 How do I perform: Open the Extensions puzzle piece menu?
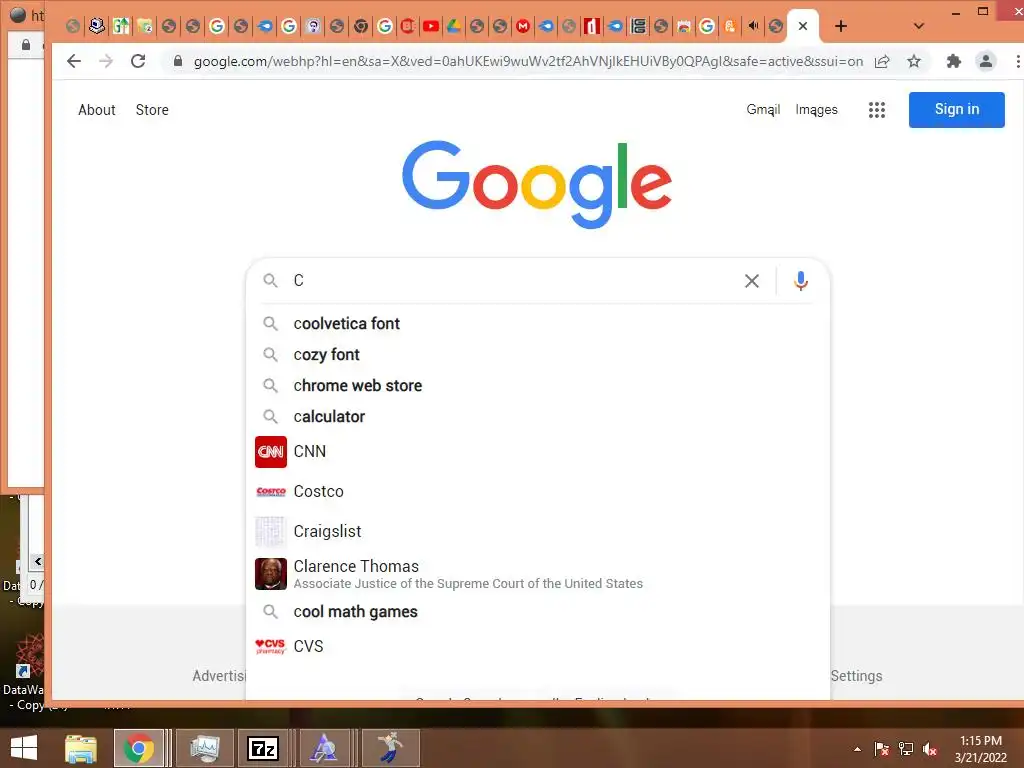tap(953, 61)
